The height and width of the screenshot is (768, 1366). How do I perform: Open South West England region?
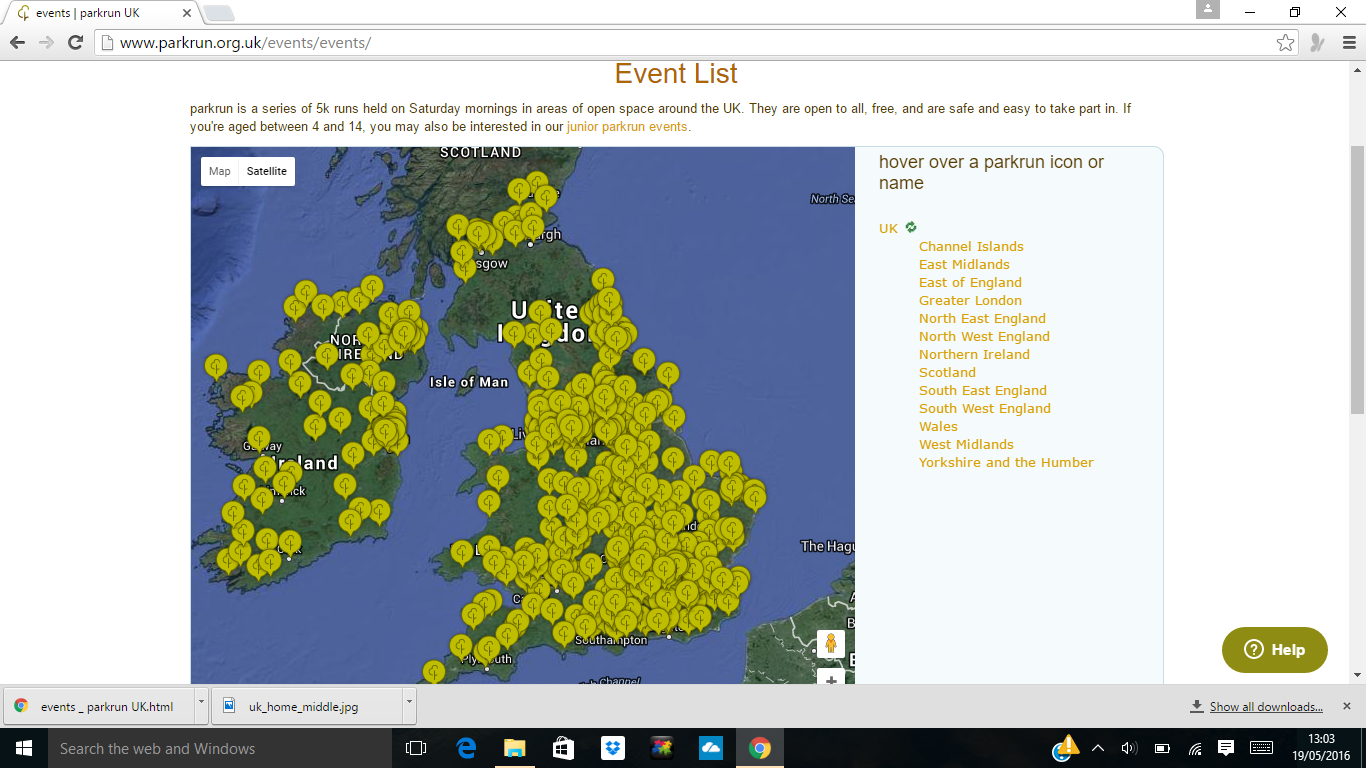coord(985,408)
